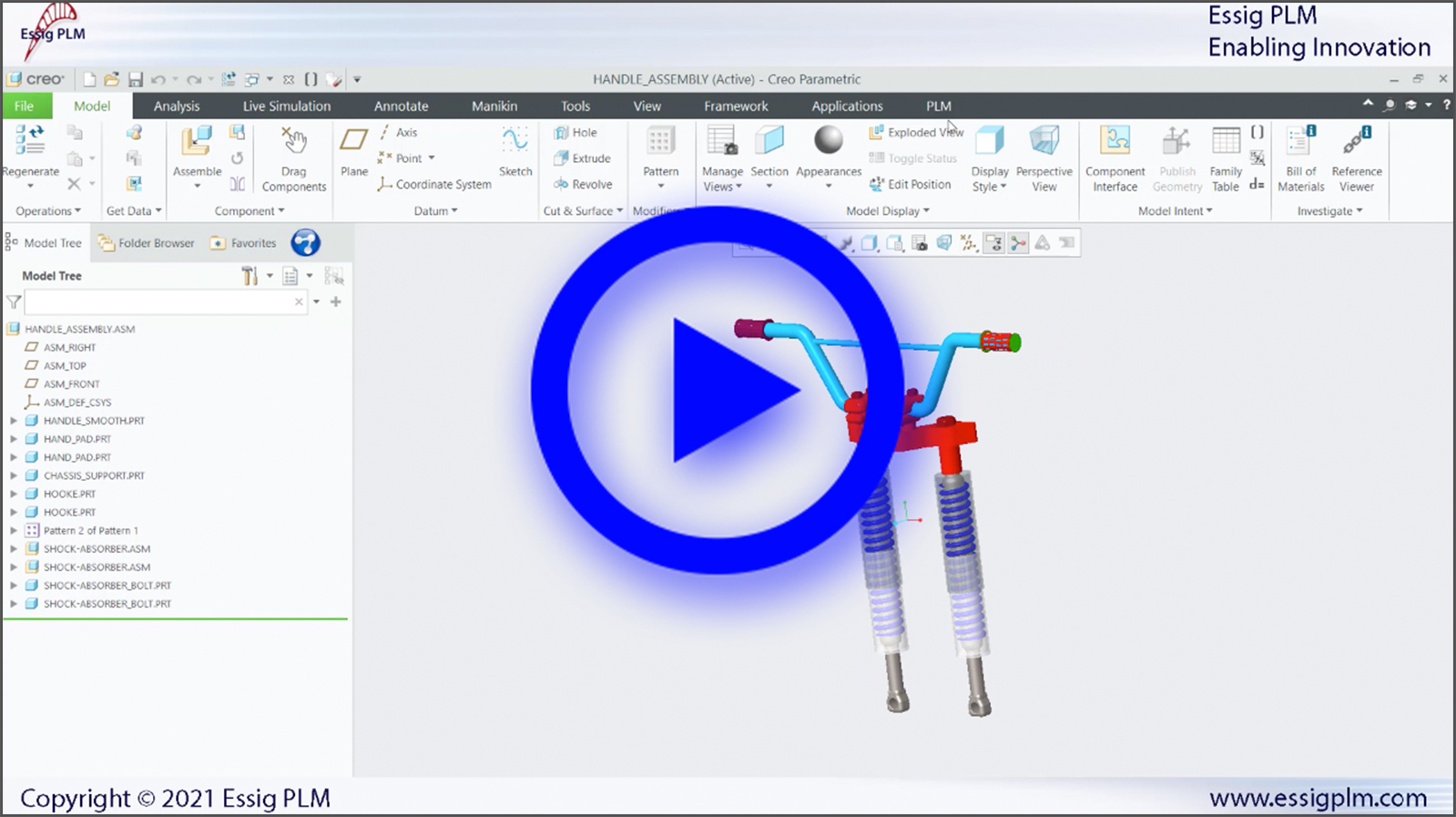Click the New file icon
Image resolution: width=1456 pixels, height=817 pixels.
pos(89,79)
